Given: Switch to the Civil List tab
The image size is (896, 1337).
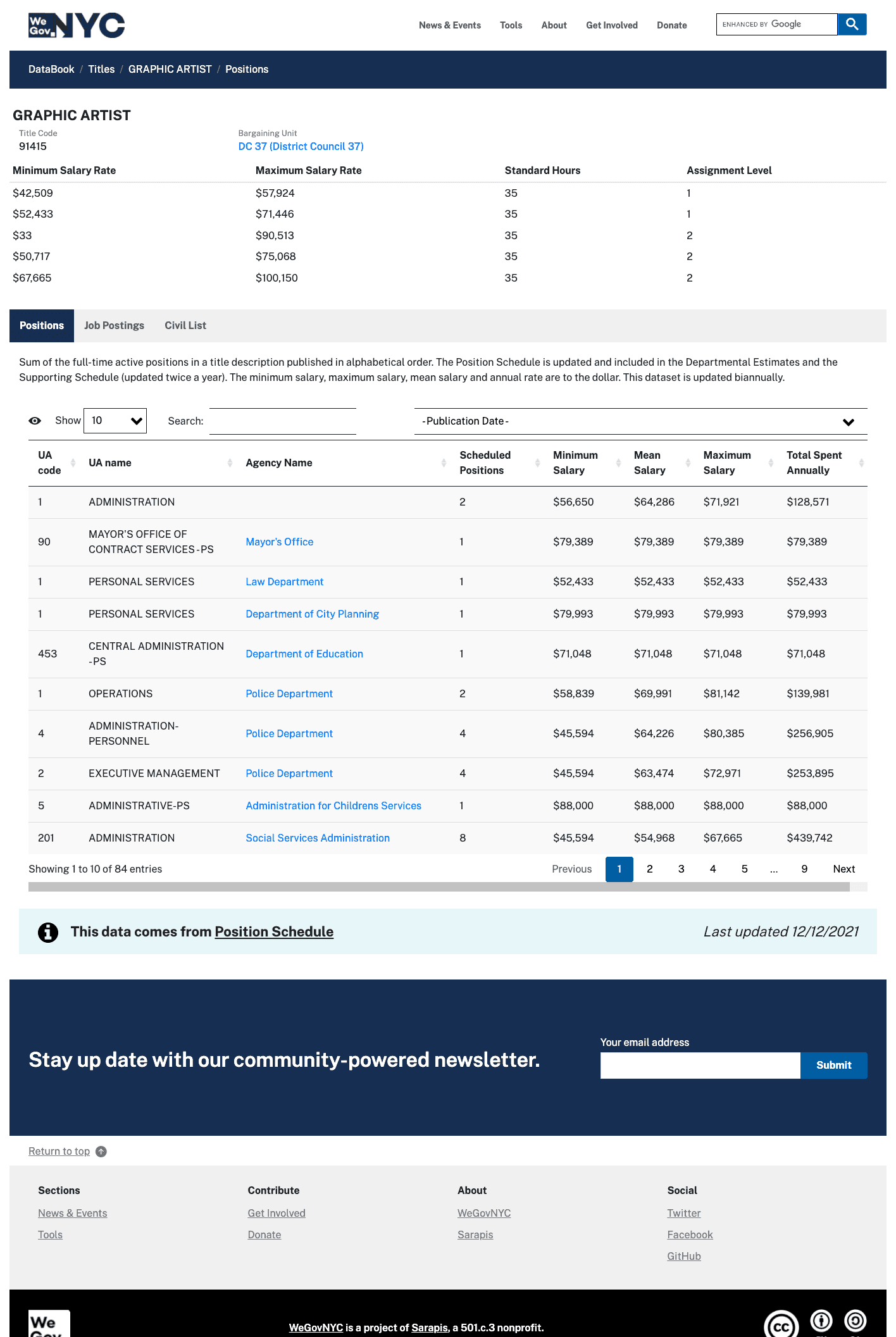Looking at the screenshot, I should pos(185,326).
